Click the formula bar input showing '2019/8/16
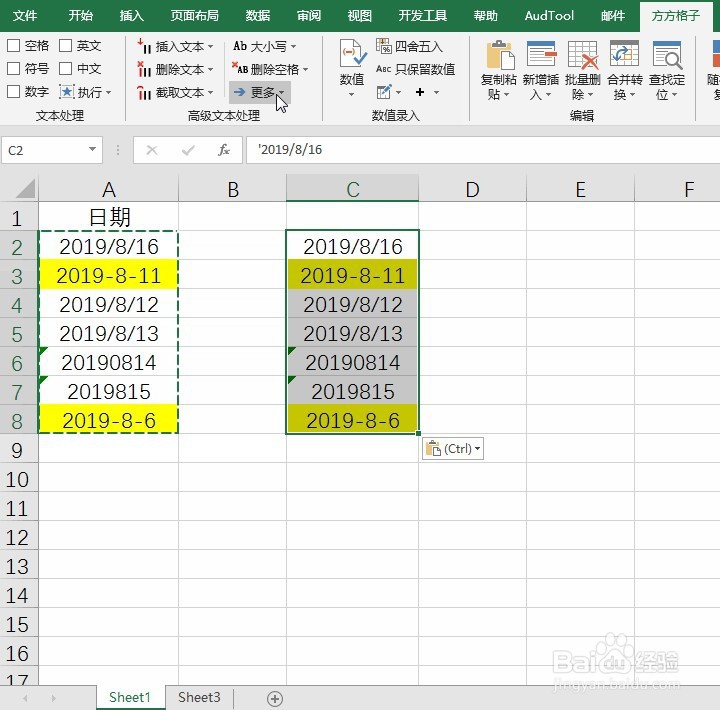The image size is (720, 710). pos(482,150)
